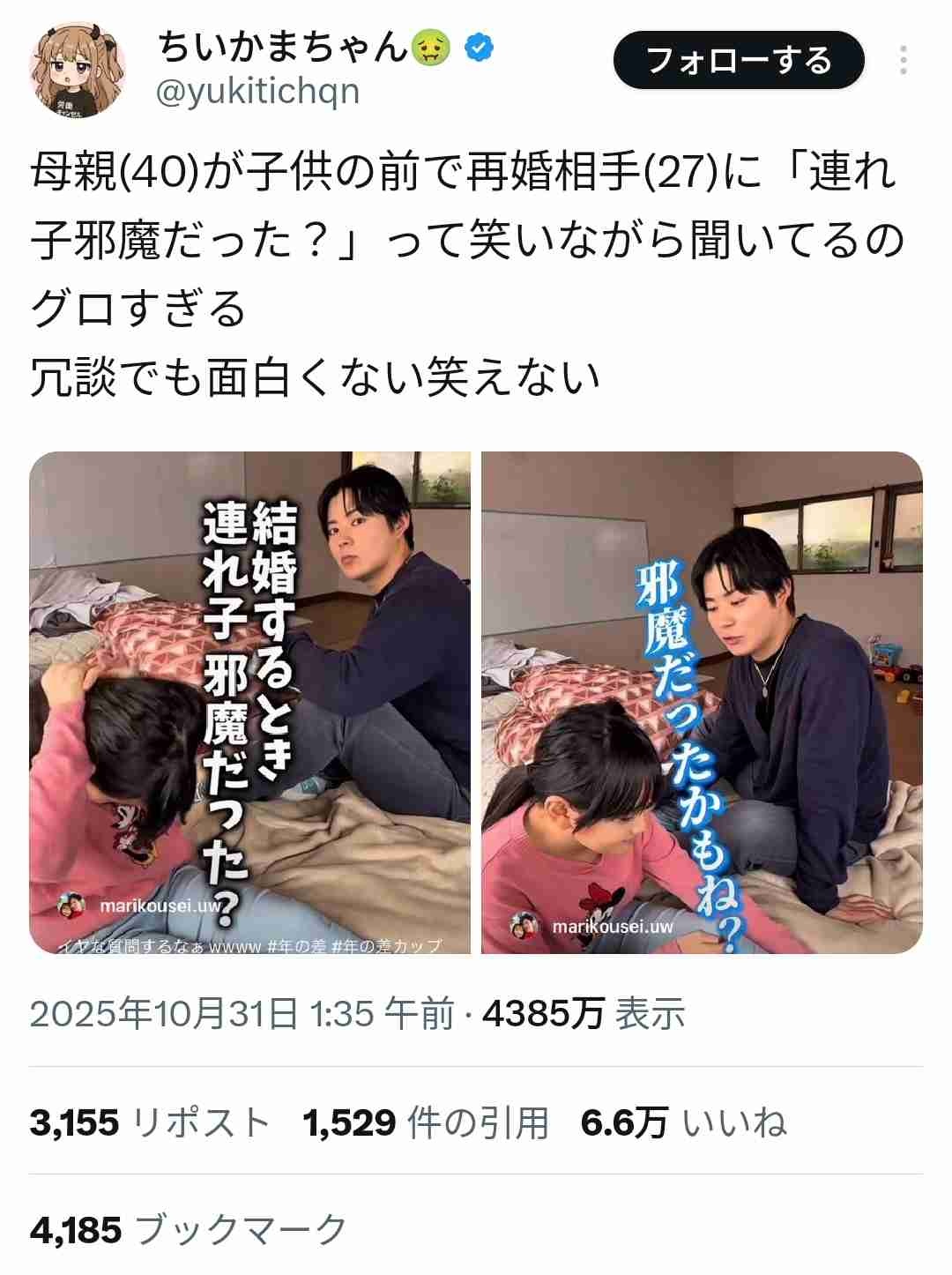Open the @yukitichqn handle link
The image size is (952, 1275).
tap(257, 92)
